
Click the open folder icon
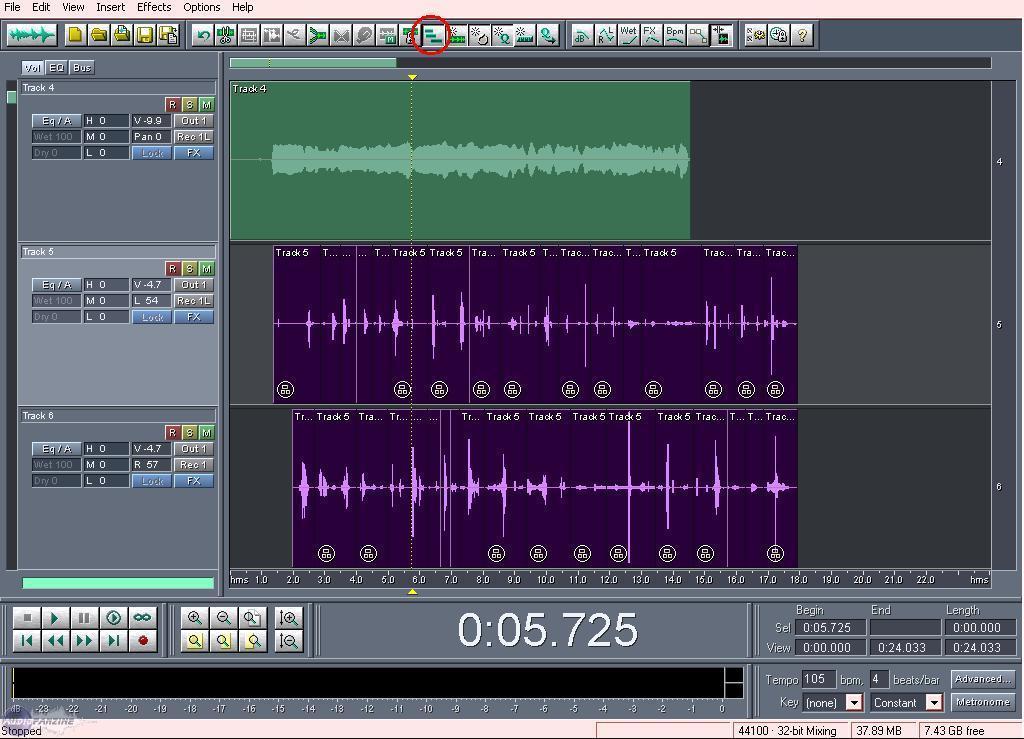[x=99, y=35]
